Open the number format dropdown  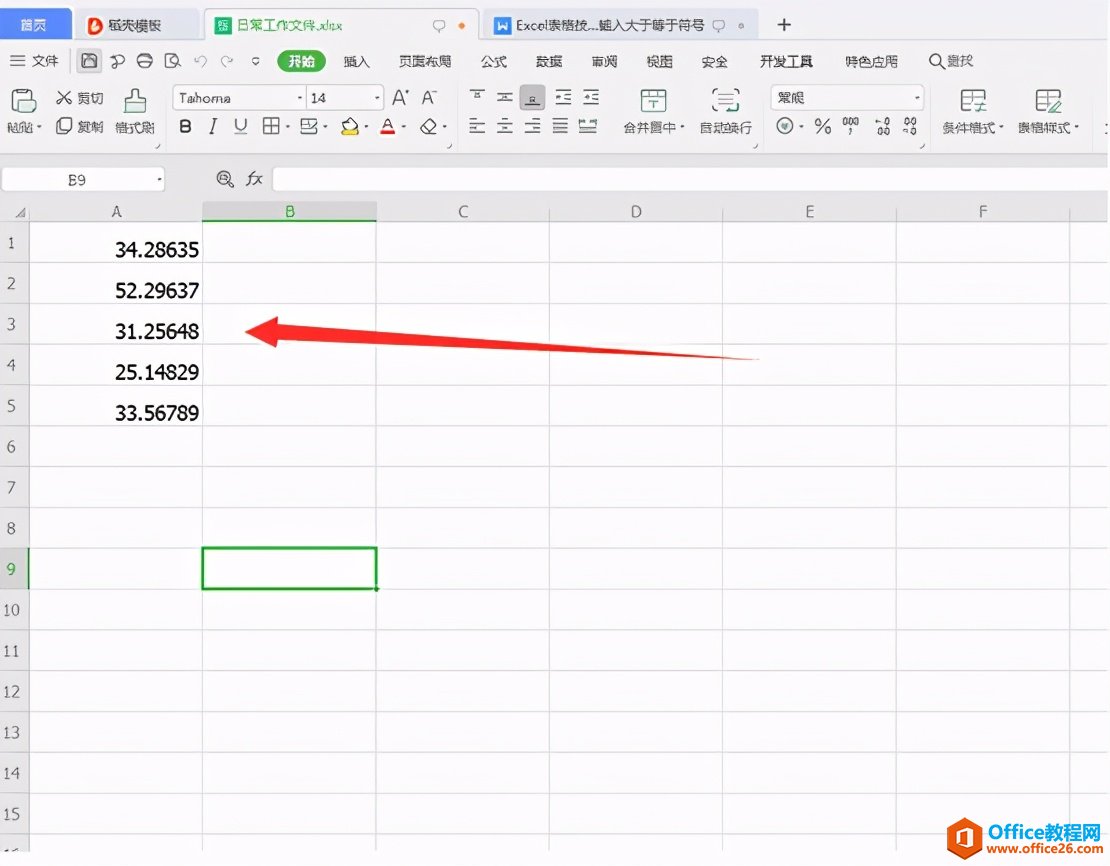point(917,98)
